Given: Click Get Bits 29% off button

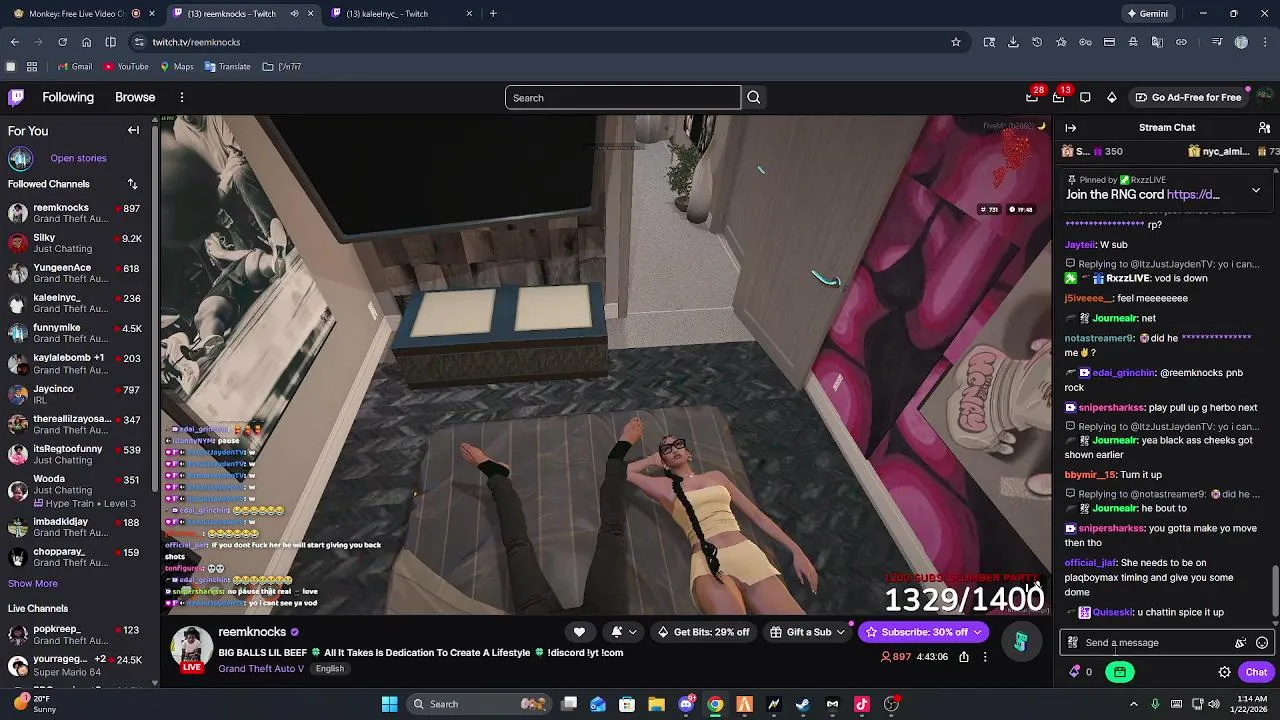Looking at the screenshot, I should (x=703, y=632).
